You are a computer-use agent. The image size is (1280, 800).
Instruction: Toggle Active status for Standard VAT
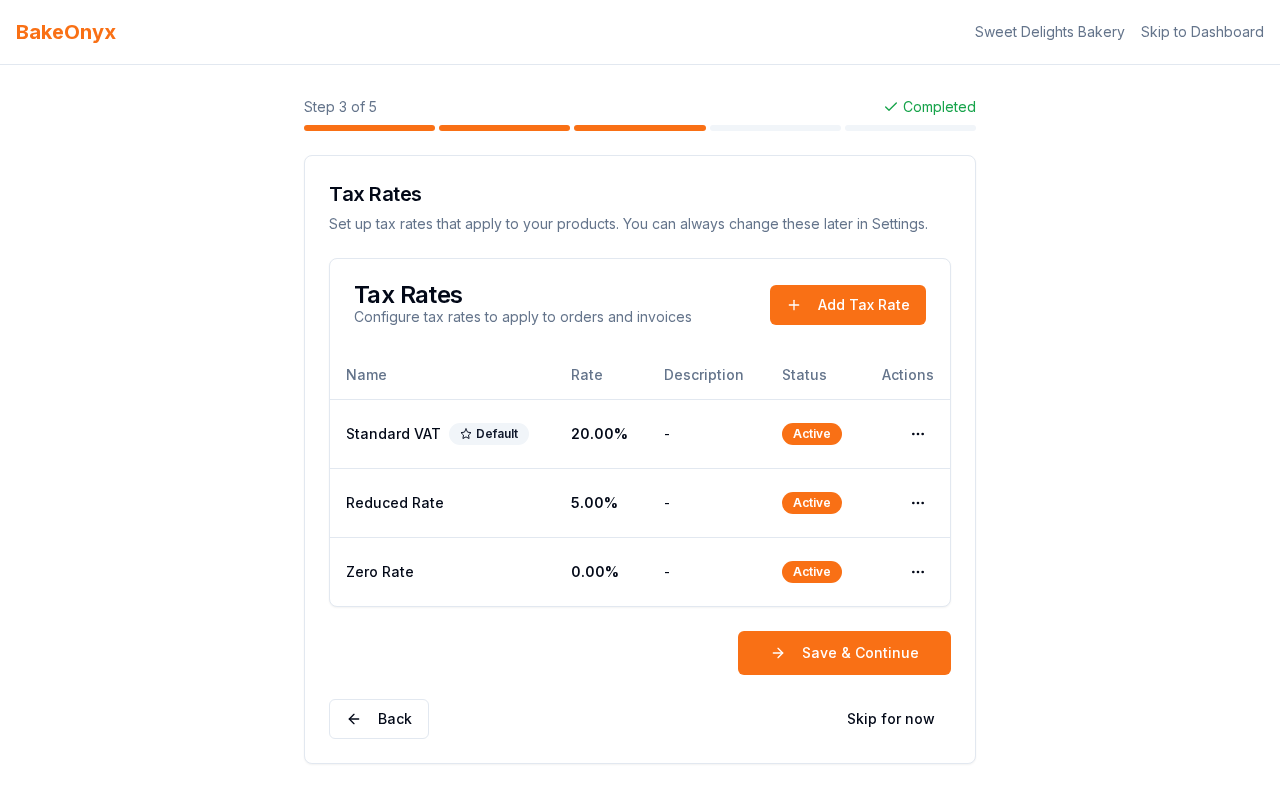click(811, 433)
